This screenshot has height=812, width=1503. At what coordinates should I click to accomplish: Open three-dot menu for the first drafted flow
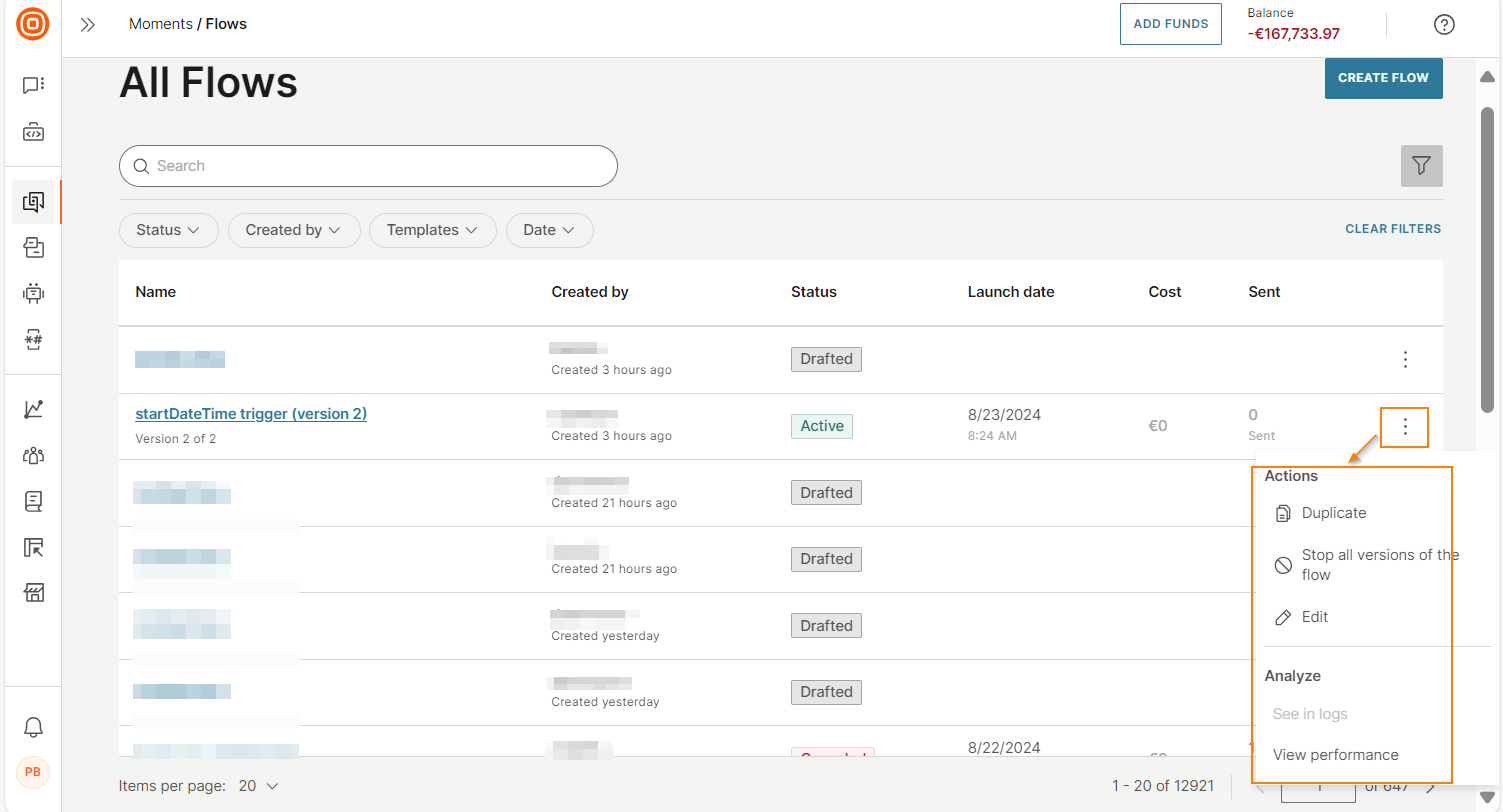tap(1405, 359)
